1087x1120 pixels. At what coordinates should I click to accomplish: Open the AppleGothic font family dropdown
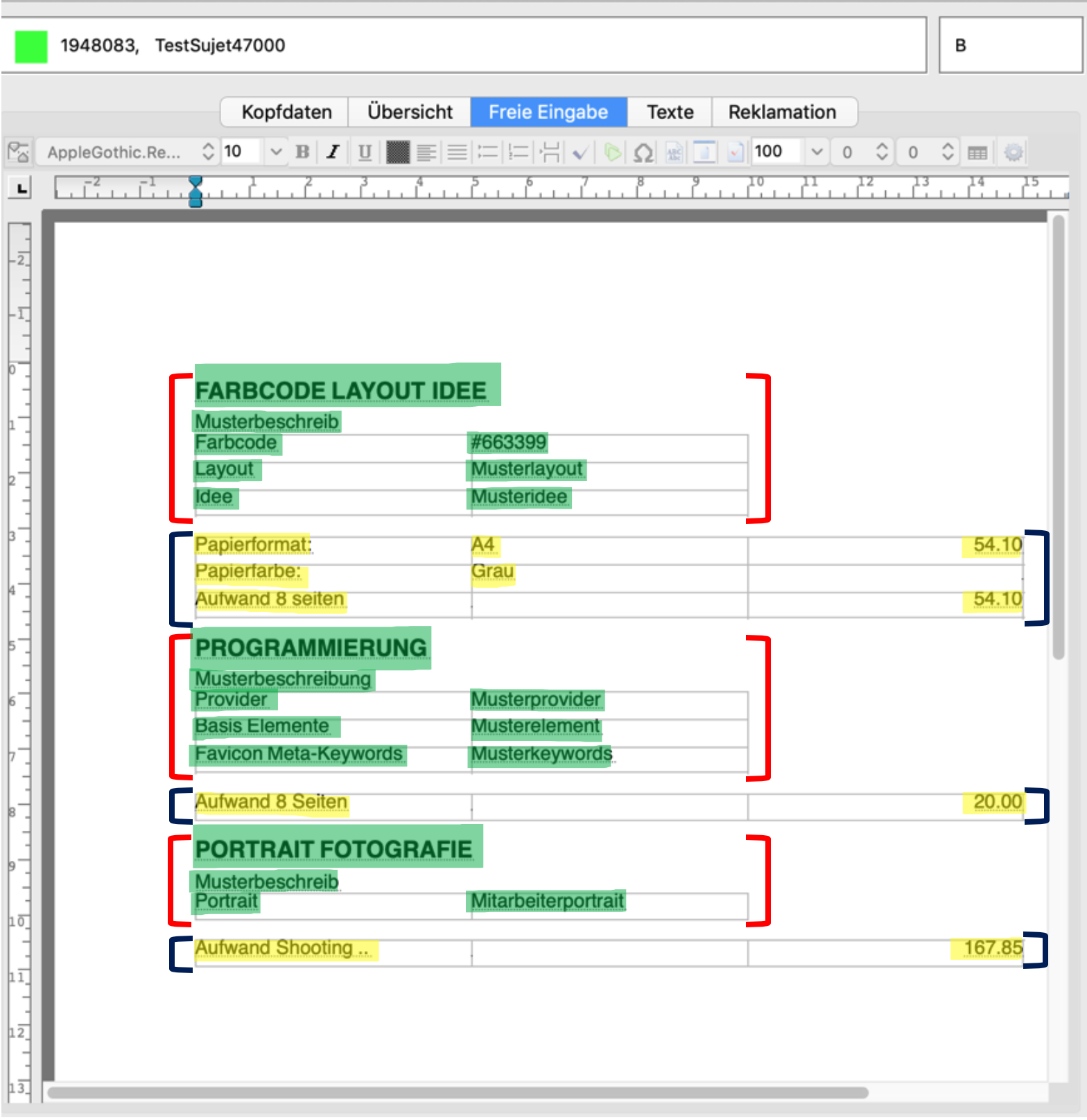[x=130, y=152]
